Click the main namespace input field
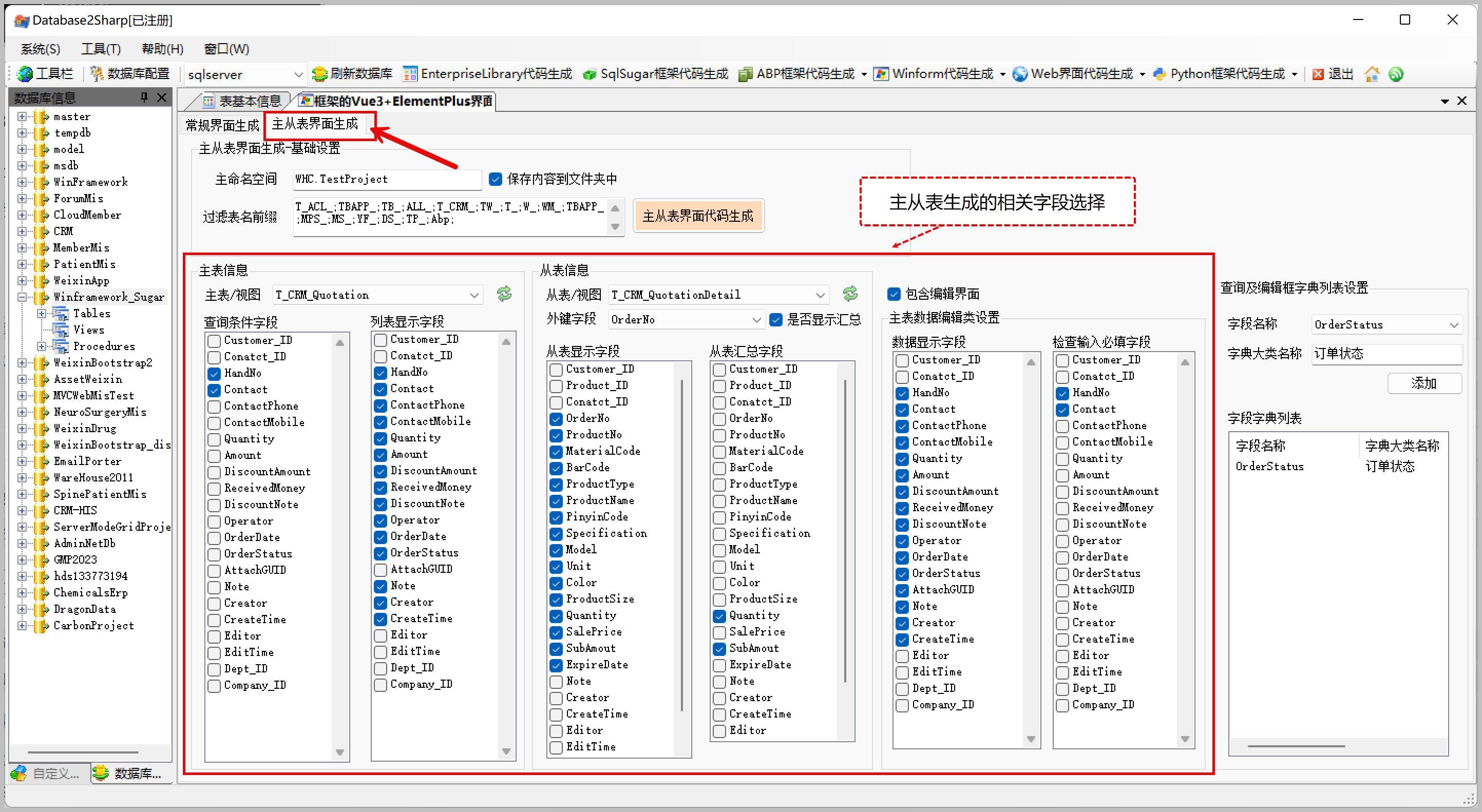Image resolution: width=1482 pixels, height=812 pixels. [x=386, y=180]
